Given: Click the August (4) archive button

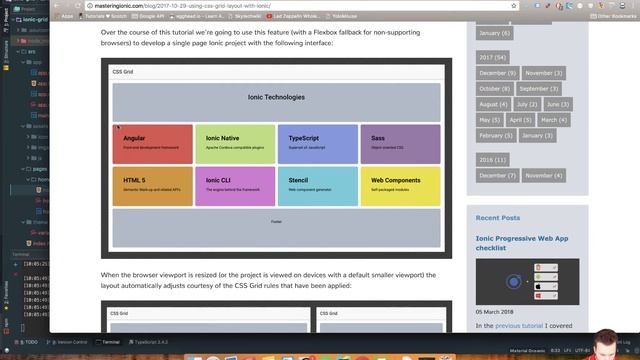Looking at the screenshot, I should (493, 104).
